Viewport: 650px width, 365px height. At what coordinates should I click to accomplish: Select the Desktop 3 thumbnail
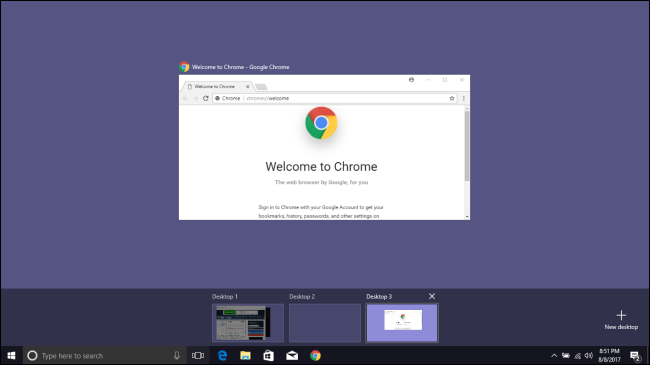click(x=402, y=323)
